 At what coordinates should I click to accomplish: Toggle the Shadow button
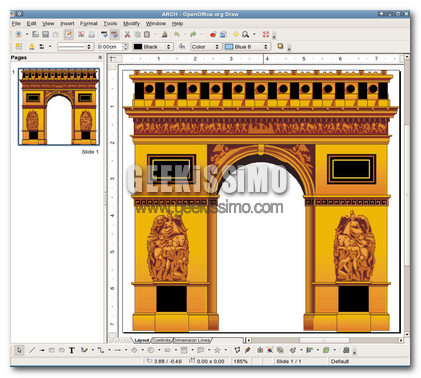pyautogui.click(x=280, y=46)
